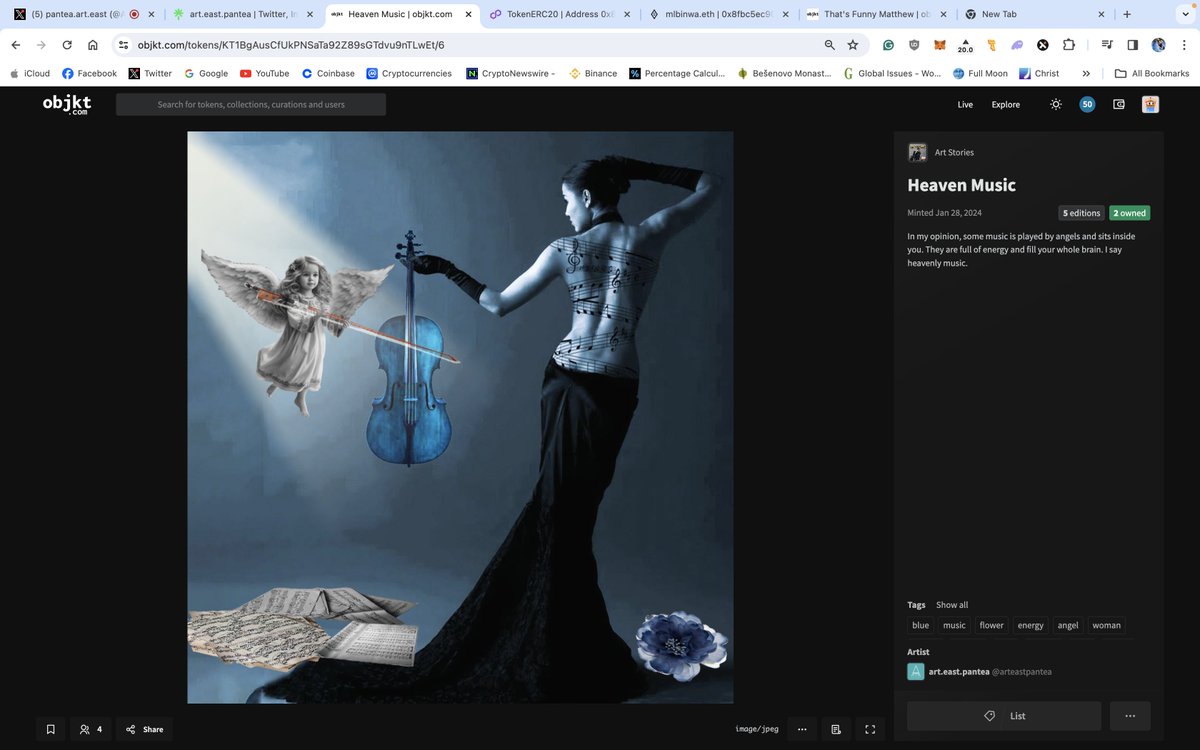Enter fullscreen view of the artwork
Image resolution: width=1200 pixels, height=750 pixels.
pyautogui.click(x=870, y=729)
